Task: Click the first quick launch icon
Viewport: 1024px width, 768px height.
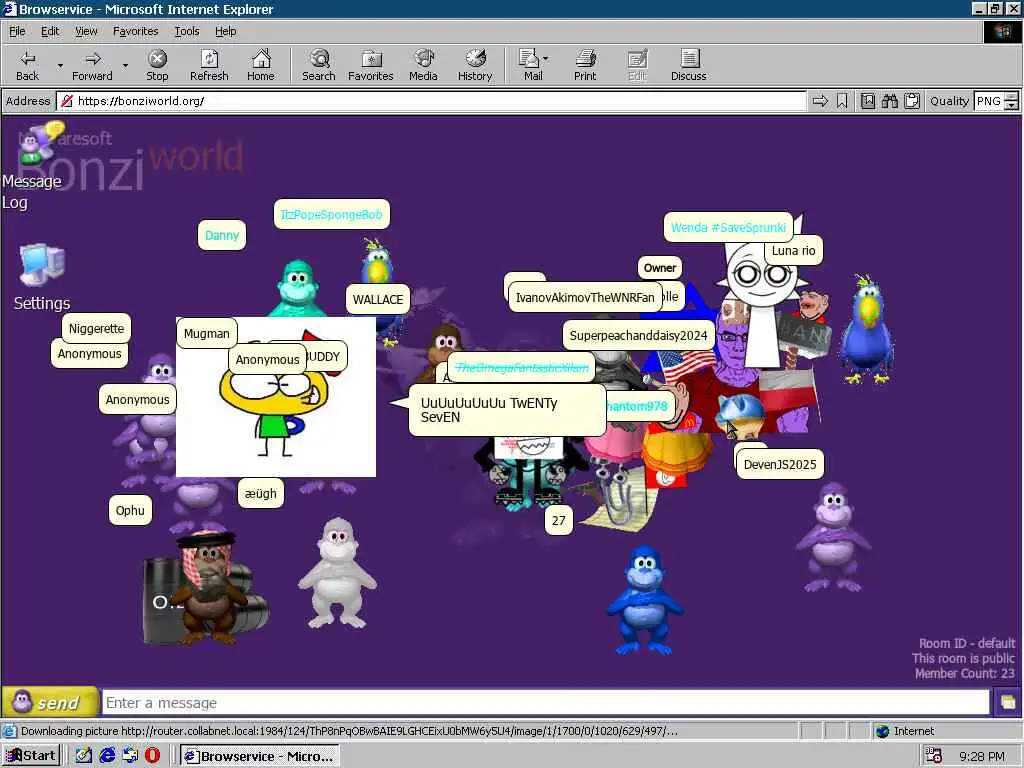Action: (x=84, y=756)
